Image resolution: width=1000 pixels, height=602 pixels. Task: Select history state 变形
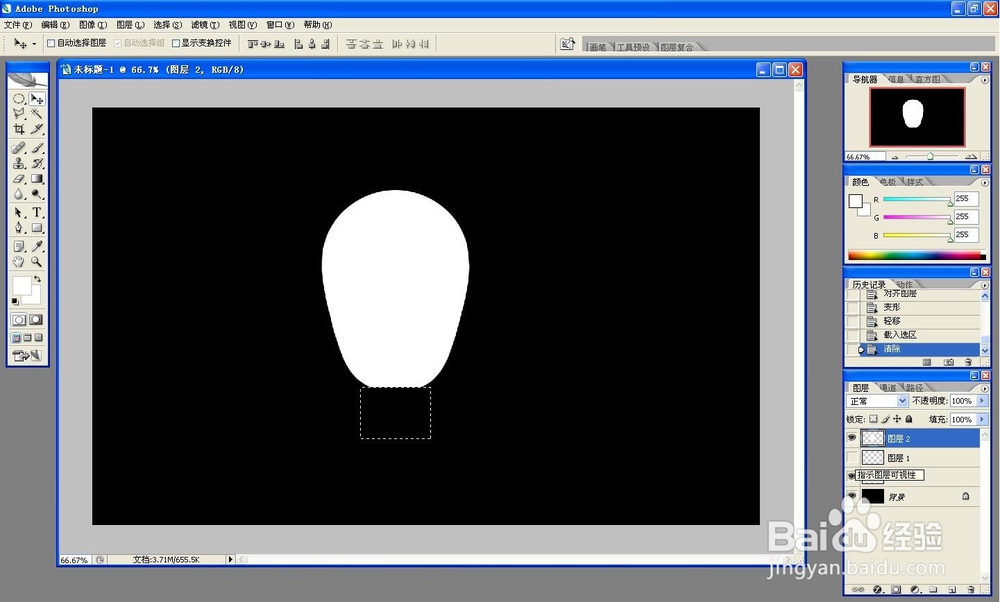click(914, 307)
